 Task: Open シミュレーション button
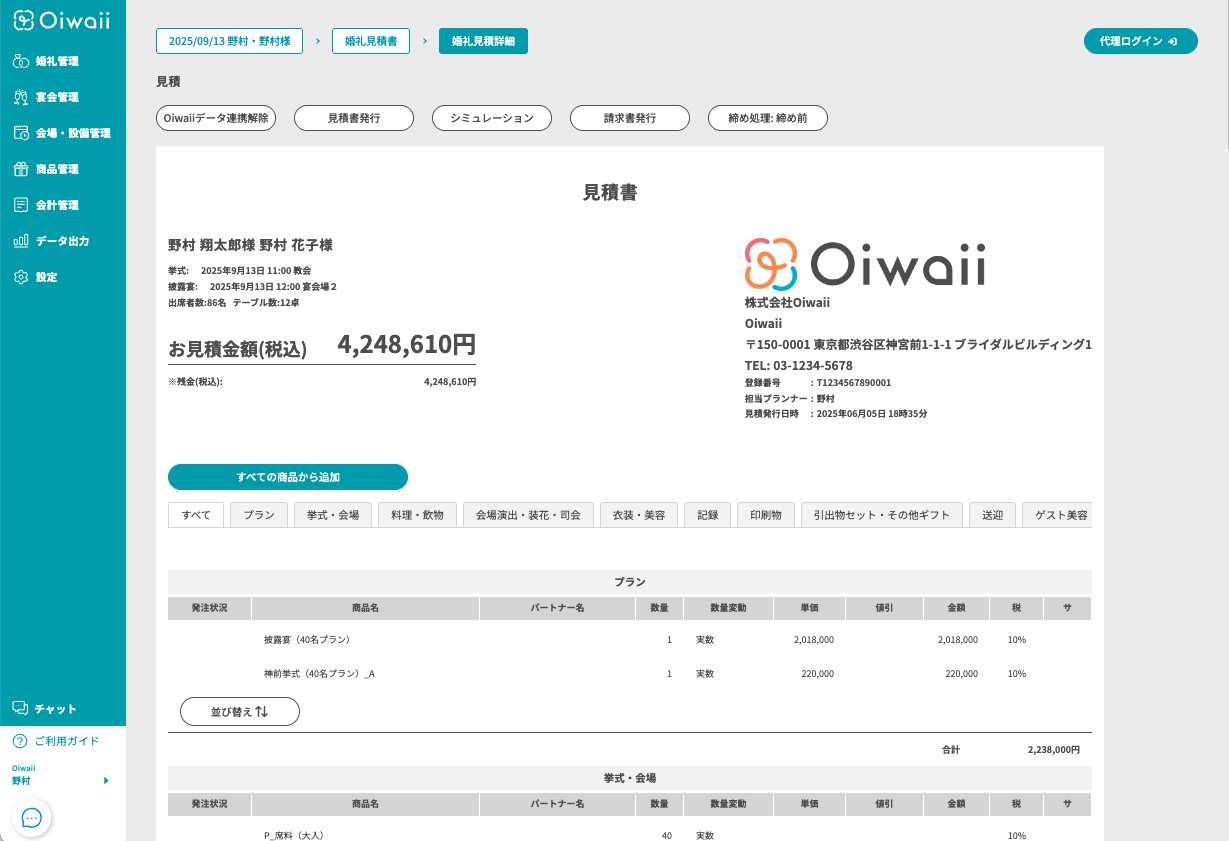pos(492,118)
